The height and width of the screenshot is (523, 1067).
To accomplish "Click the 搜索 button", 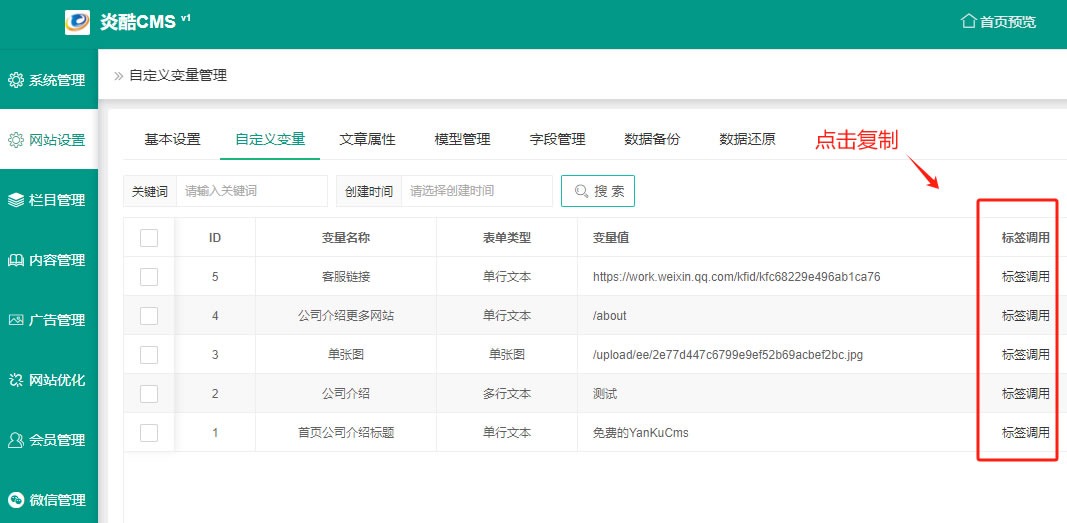I will click(598, 191).
